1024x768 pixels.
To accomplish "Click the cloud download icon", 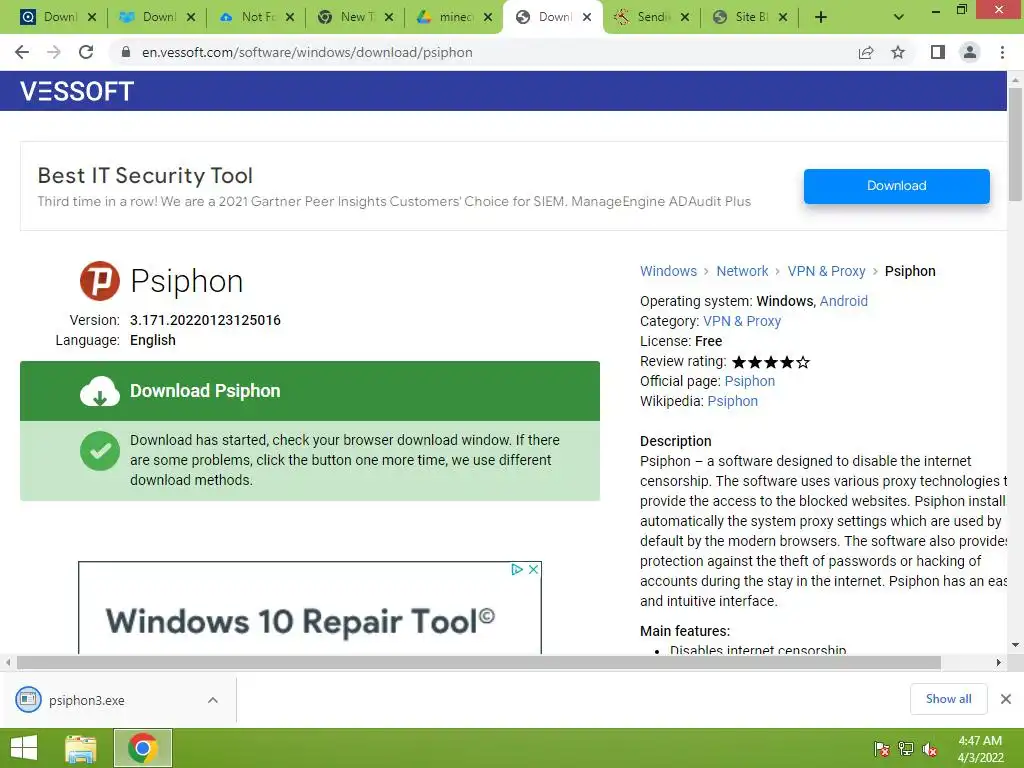I will point(100,391).
